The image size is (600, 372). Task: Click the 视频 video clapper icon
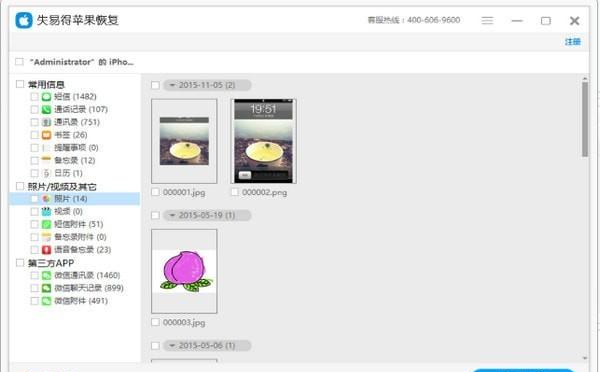46,211
